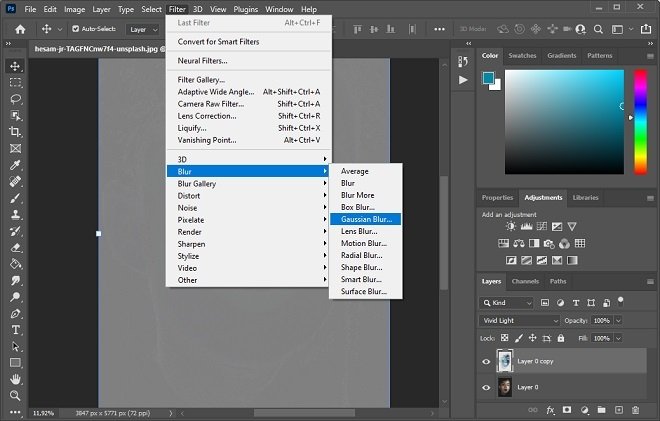Add a Brightness/Contrast adjustment
Image resolution: width=660 pixels, height=421 pixels.
(511, 226)
